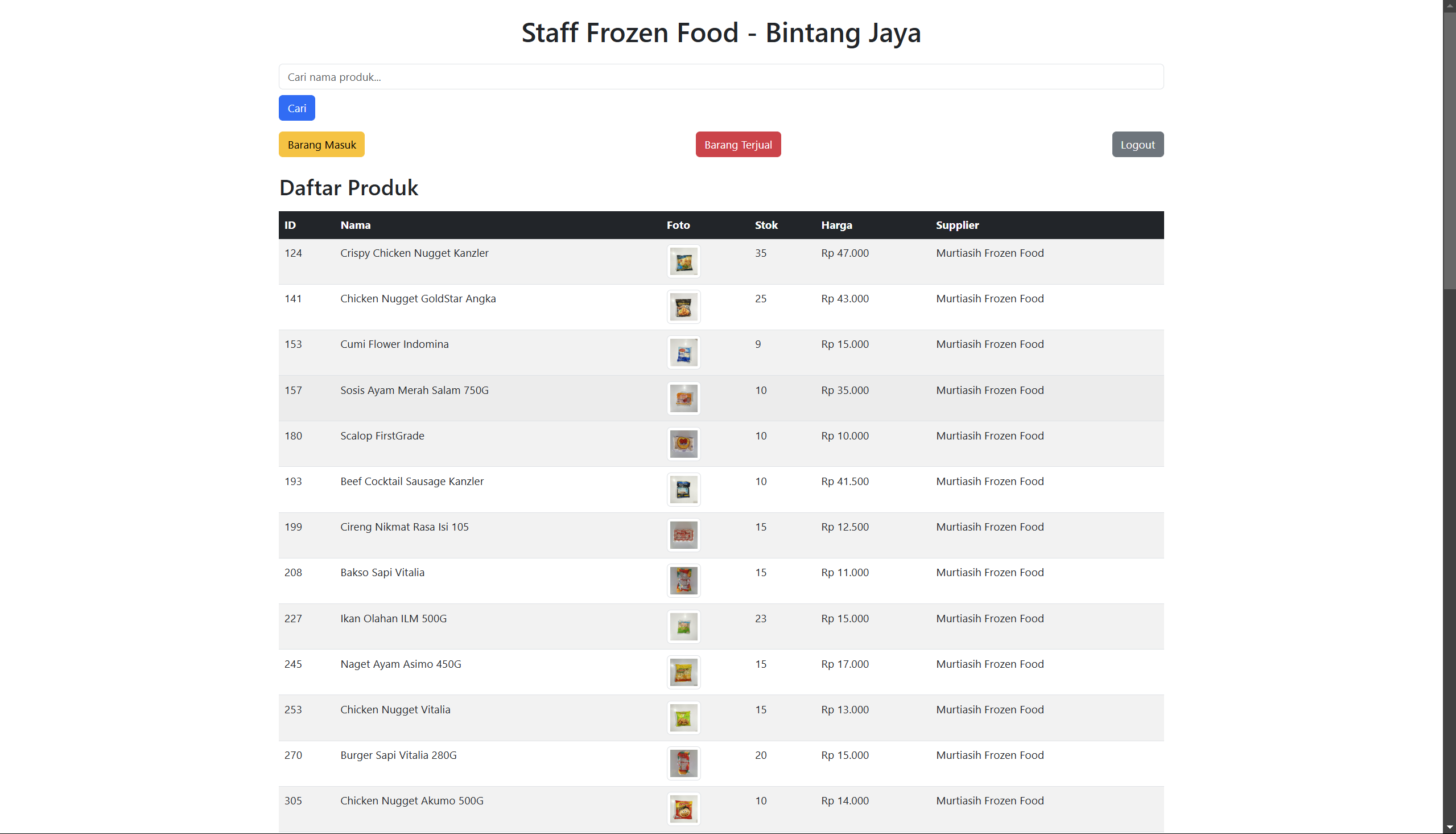Click the Chicken Nugget Vitalia photo thumbnail
Image resolution: width=1456 pixels, height=834 pixels.
[x=683, y=718]
